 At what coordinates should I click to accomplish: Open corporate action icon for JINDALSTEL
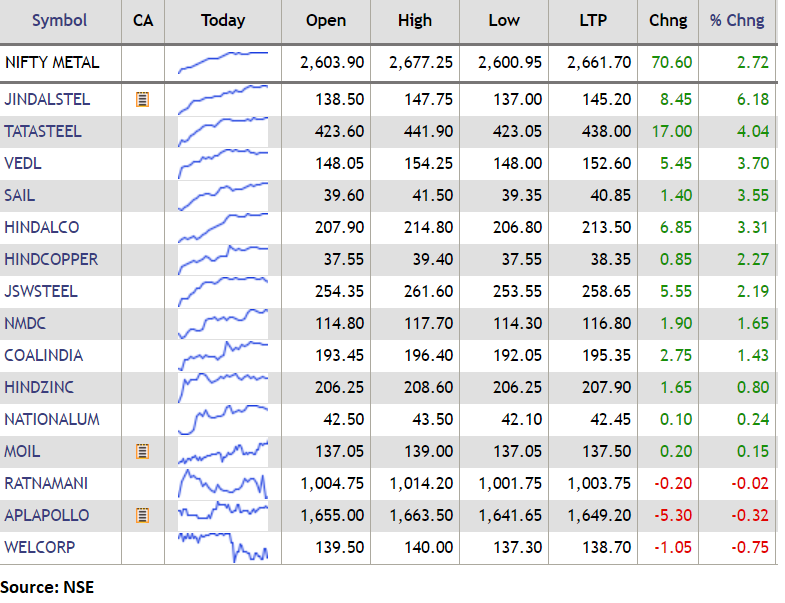[142, 99]
